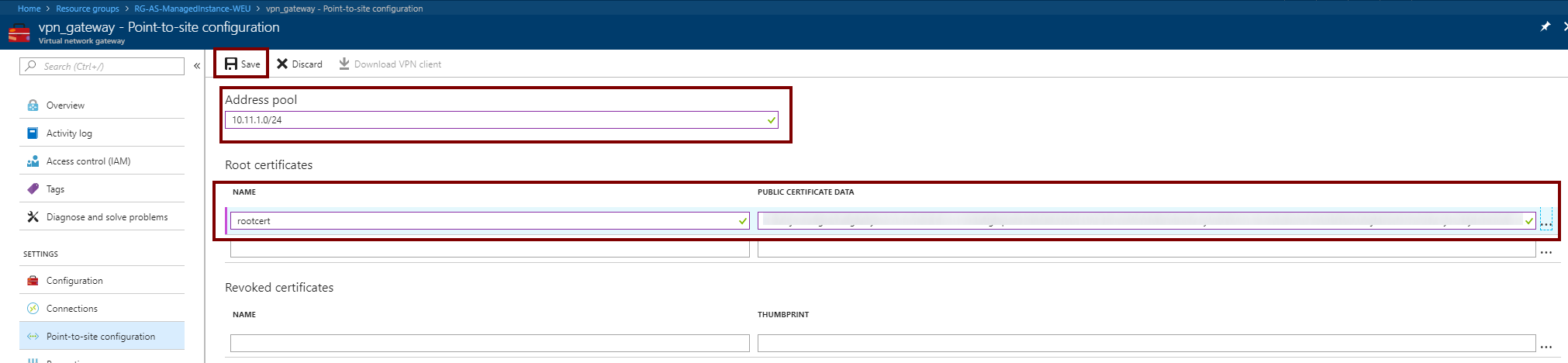This screenshot has height=363, width=1568.
Task: Go to Resource groups breadcrumb link
Action: click(88, 9)
